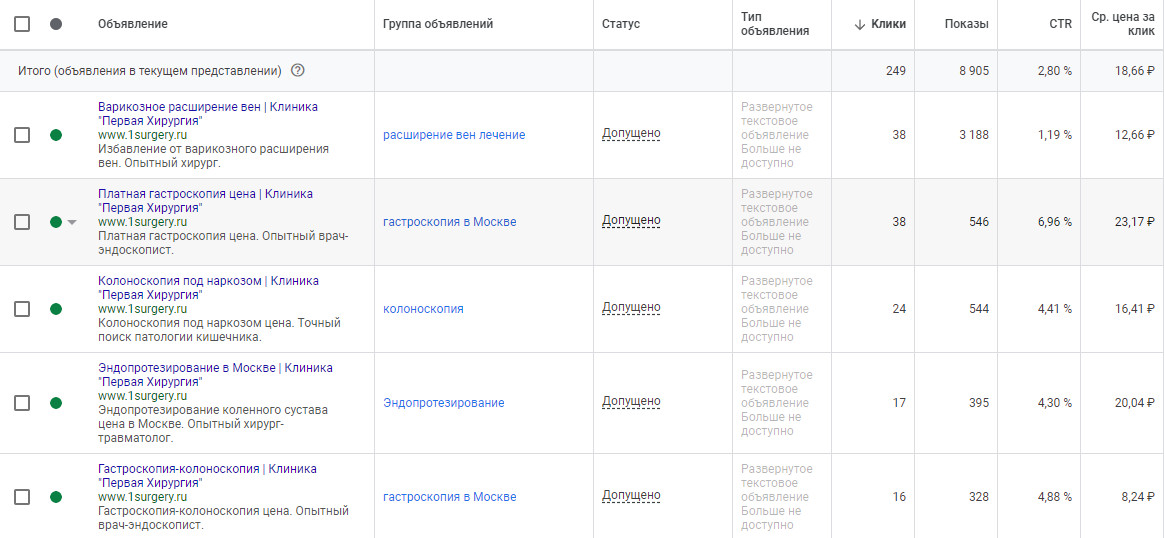Check the Колоноскопия под наркозом row checkbox
The width and height of the screenshot is (1164, 538).
tap(22, 309)
